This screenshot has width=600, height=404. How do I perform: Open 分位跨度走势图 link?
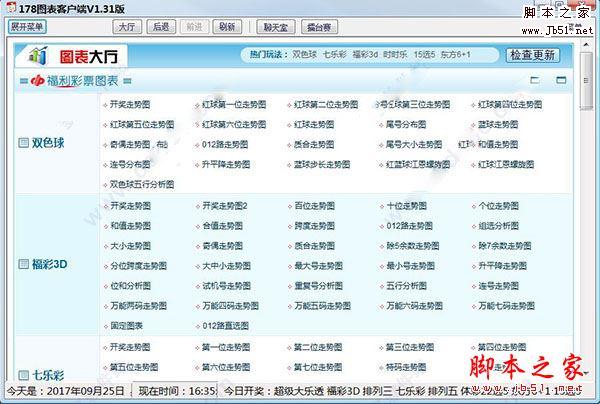point(139,266)
